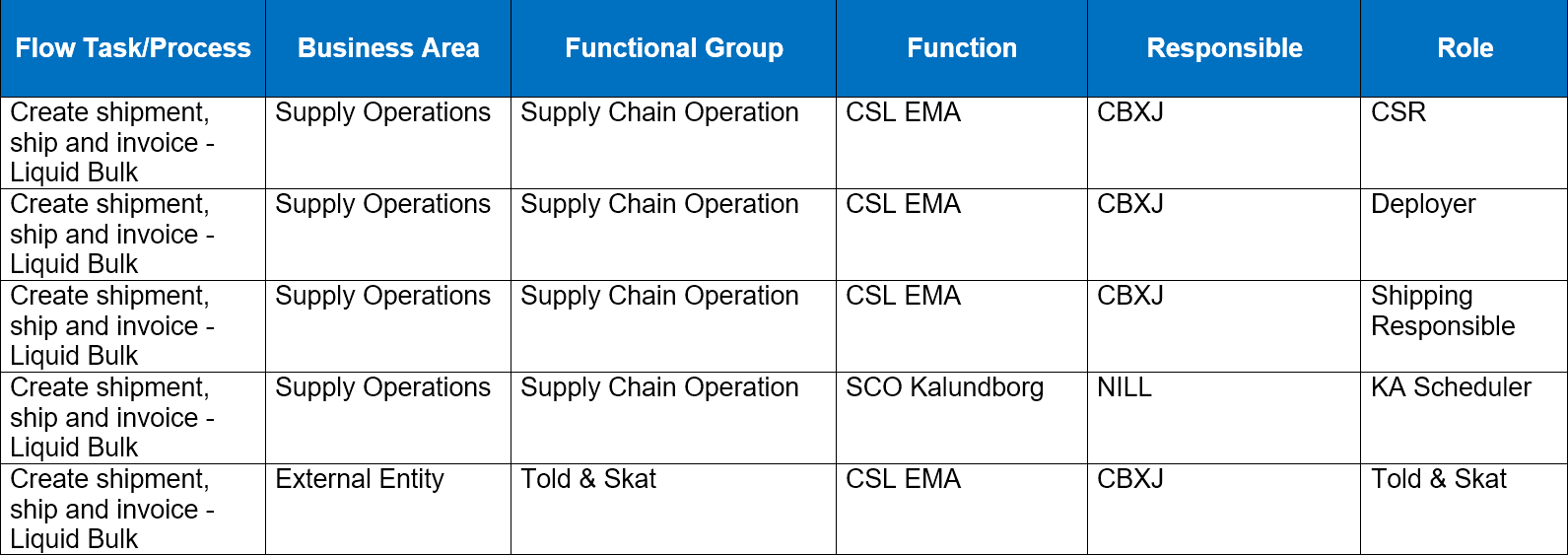Select first row CSL EMA cell
The image size is (1568, 555).
pyautogui.click(x=962, y=143)
